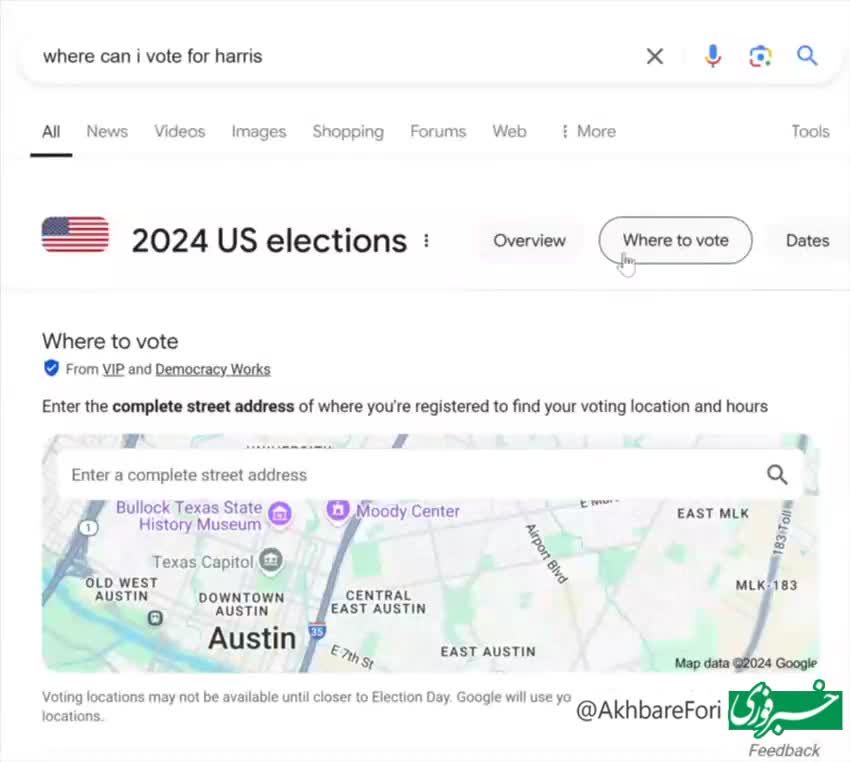Select the Overview chip
850x762 pixels.
(x=529, y=241)
